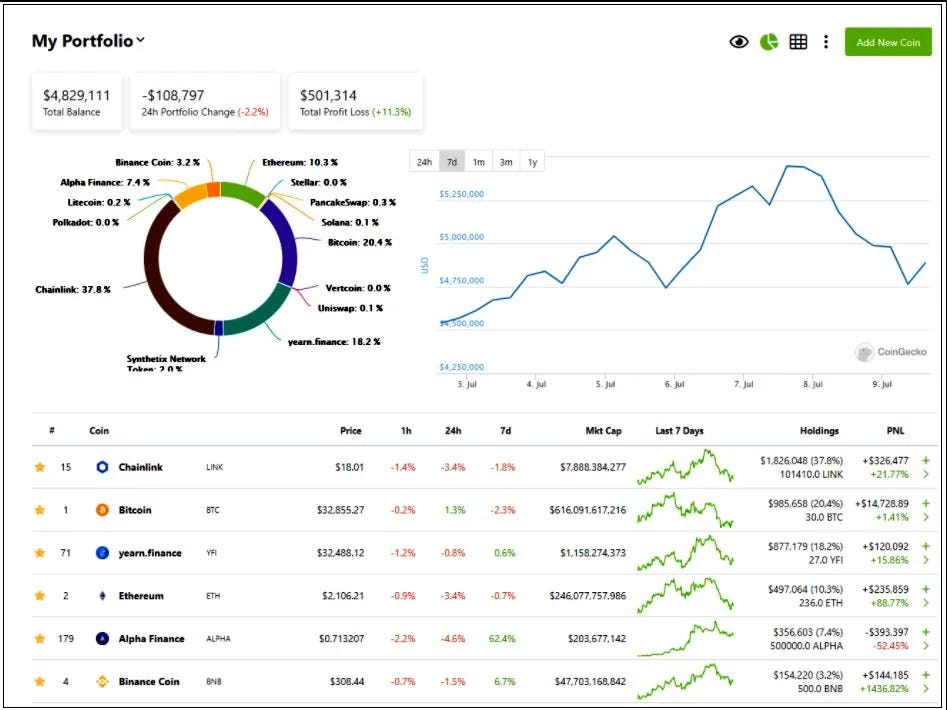Click the 24h Portfolio Change card
Viewport: 947px width, 710px height.
point(205,102)
